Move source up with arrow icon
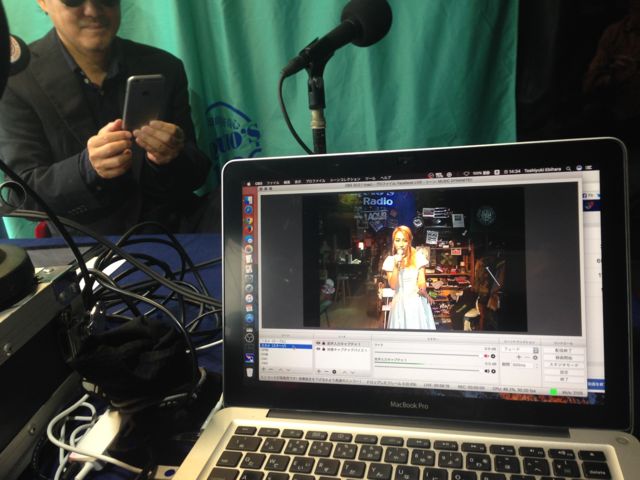Viewport: 640px width, 480px height. click(344, 371)
